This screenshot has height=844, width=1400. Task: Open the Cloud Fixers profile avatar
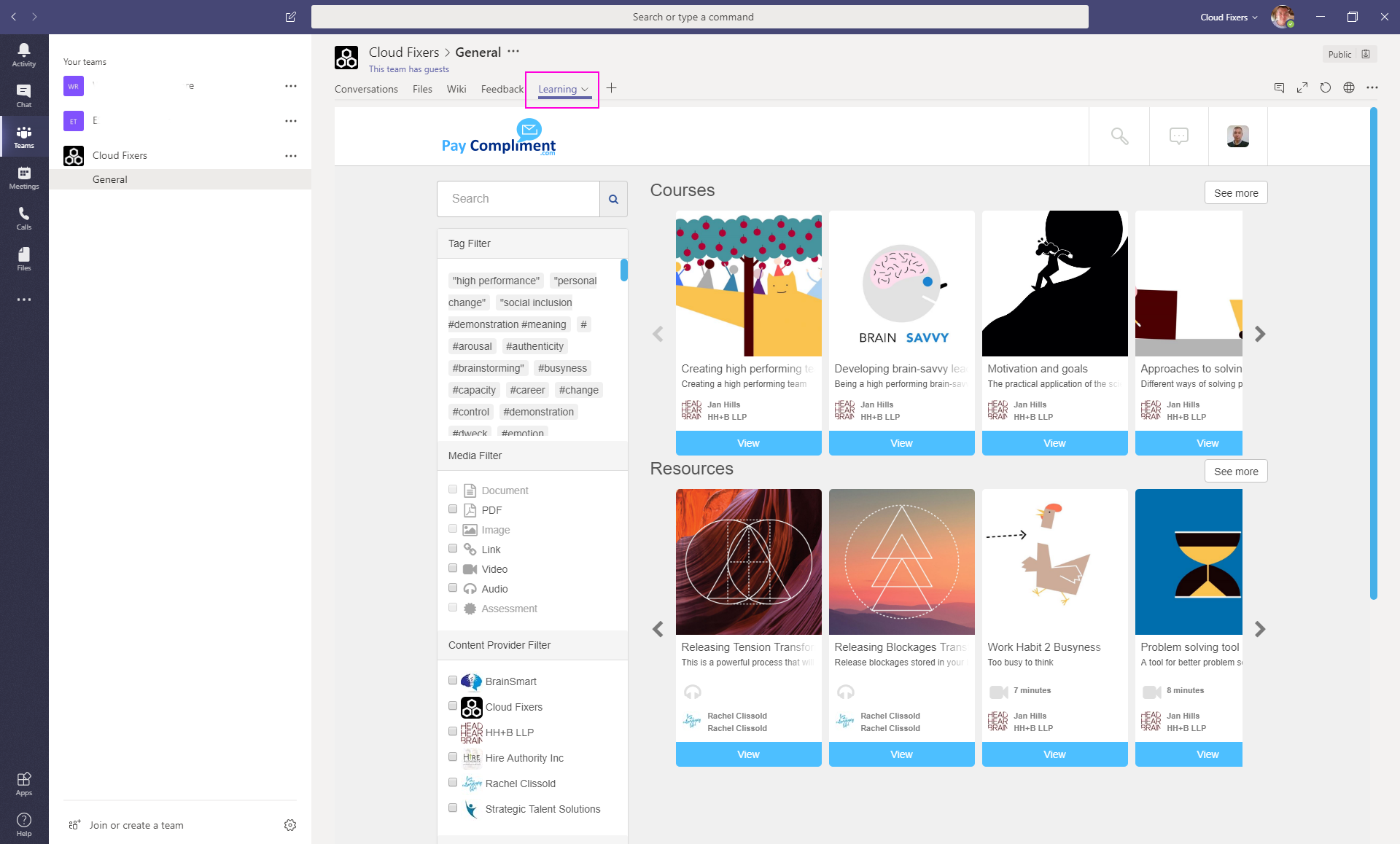point(1283,17)
